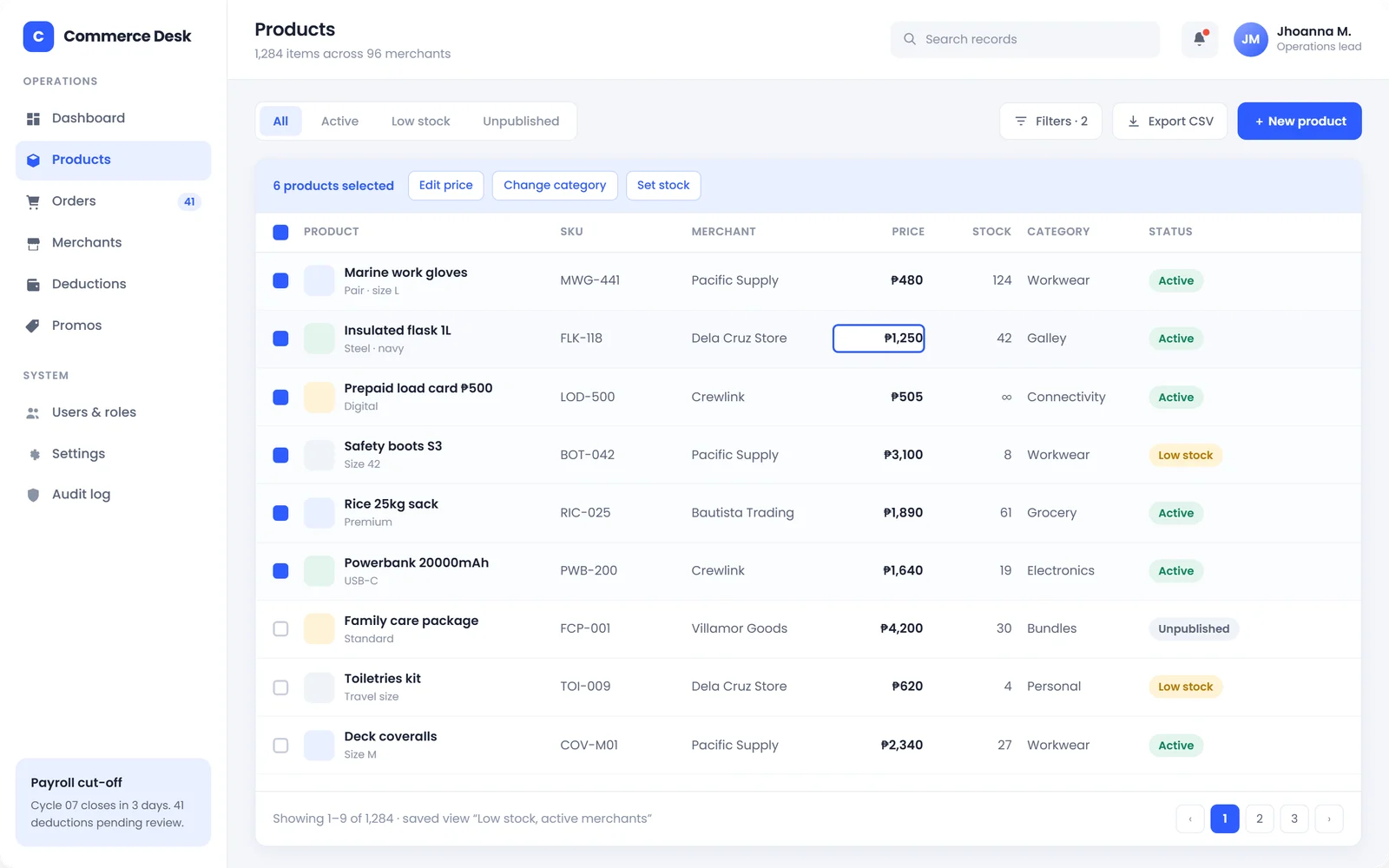
Task: Check the Deck coveralls row
Action: (x=280, y=745)
